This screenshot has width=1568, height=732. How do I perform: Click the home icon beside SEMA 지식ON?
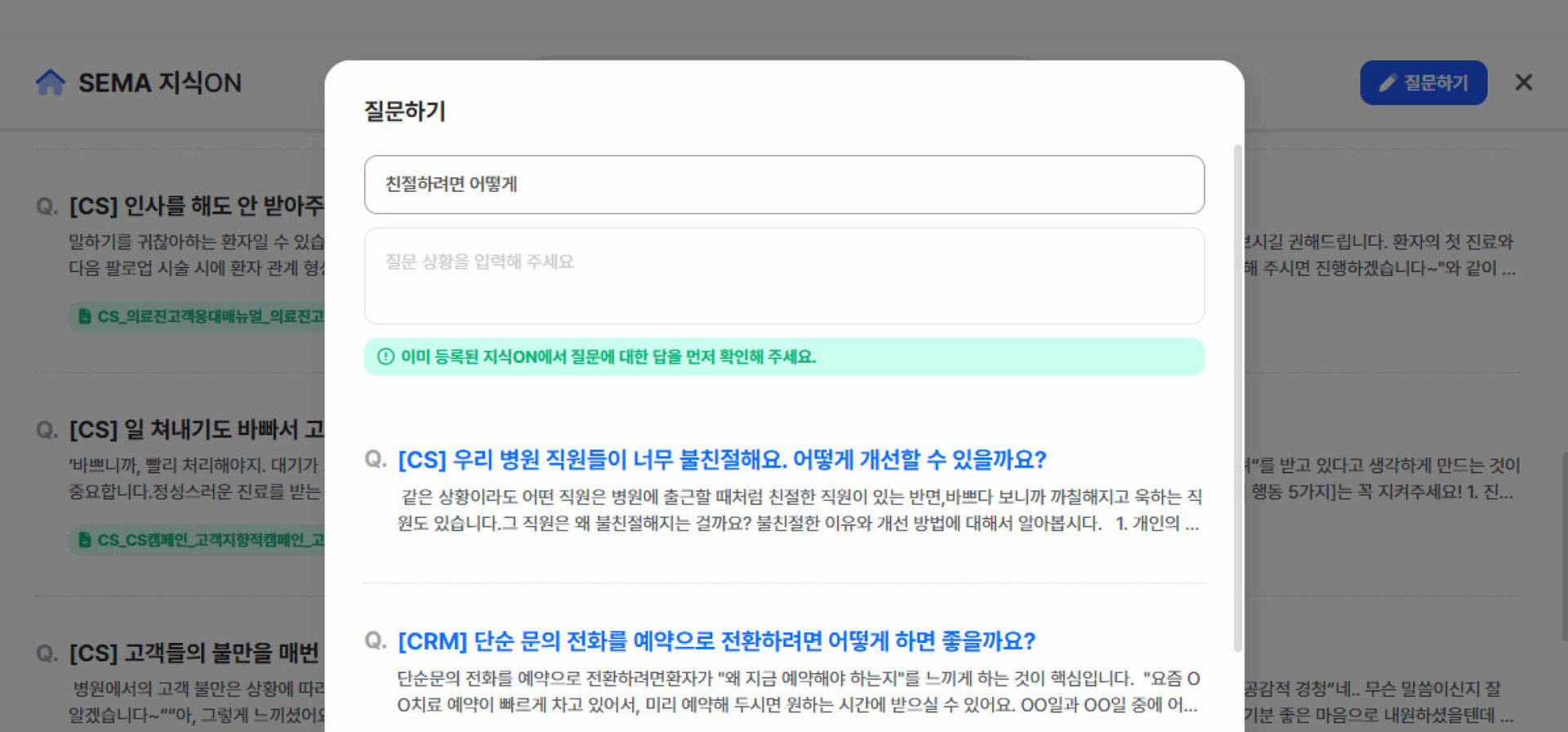point(50,83)
